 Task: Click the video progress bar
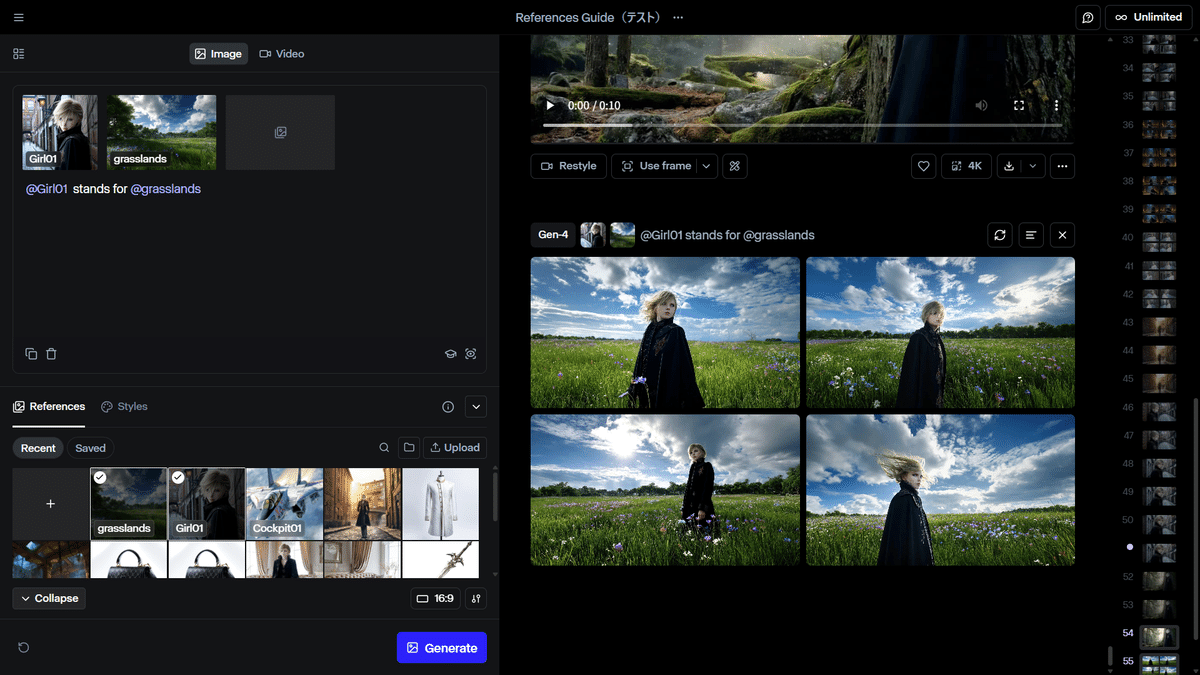pyautogui.click(x=802, y=125)
